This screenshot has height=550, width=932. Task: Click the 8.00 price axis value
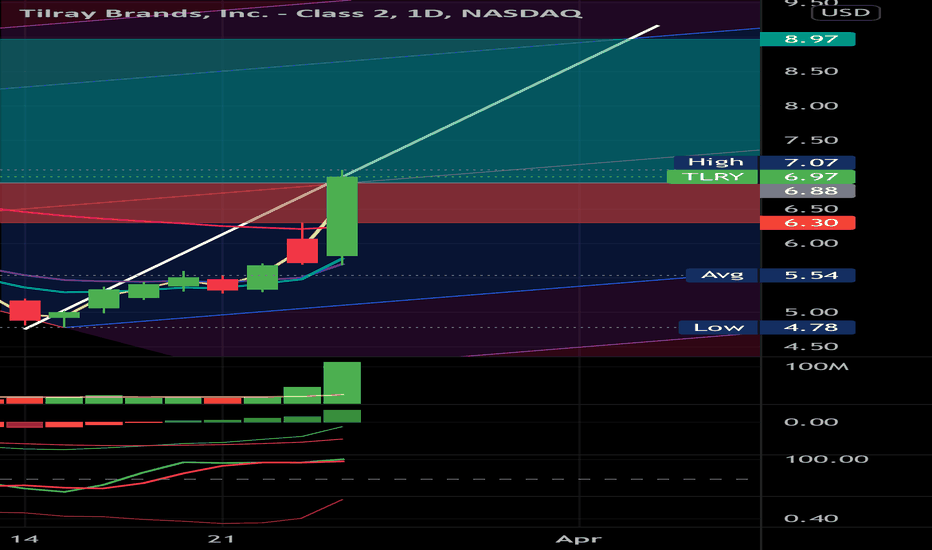click(811, 106)
